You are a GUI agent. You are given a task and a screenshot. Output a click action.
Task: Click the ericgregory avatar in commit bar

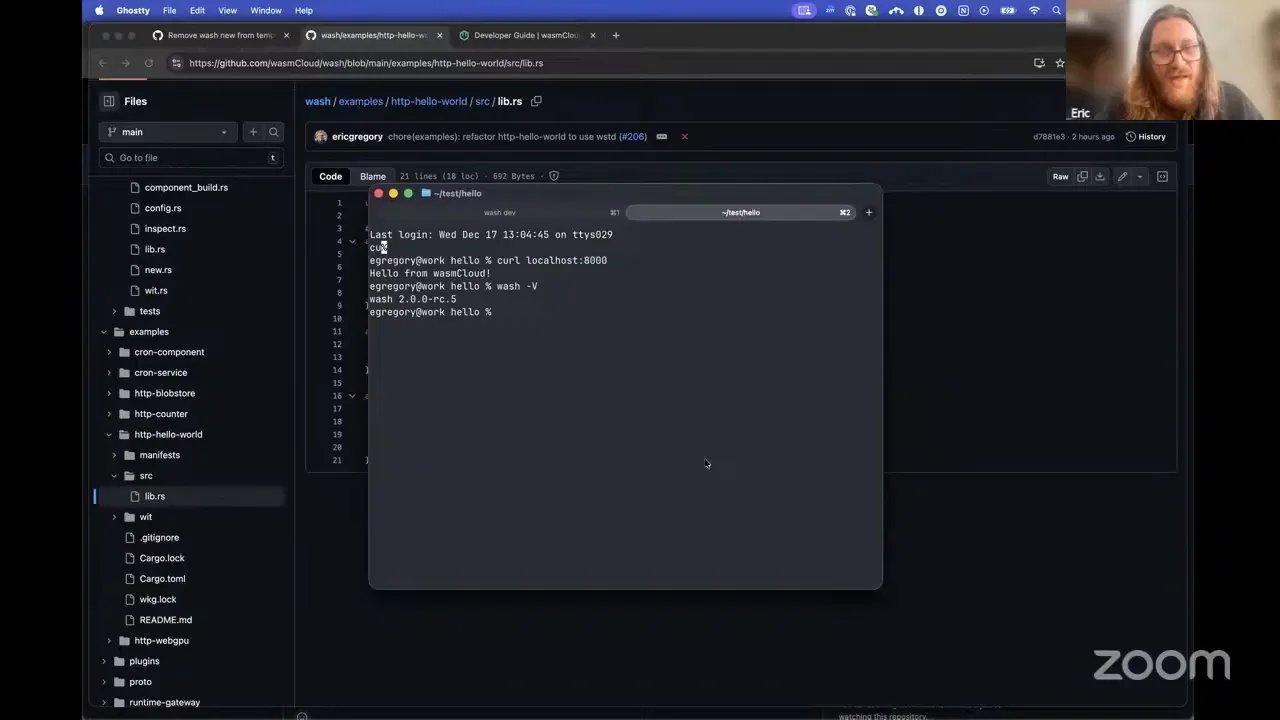pyautogui.click(x=320, y=137)
